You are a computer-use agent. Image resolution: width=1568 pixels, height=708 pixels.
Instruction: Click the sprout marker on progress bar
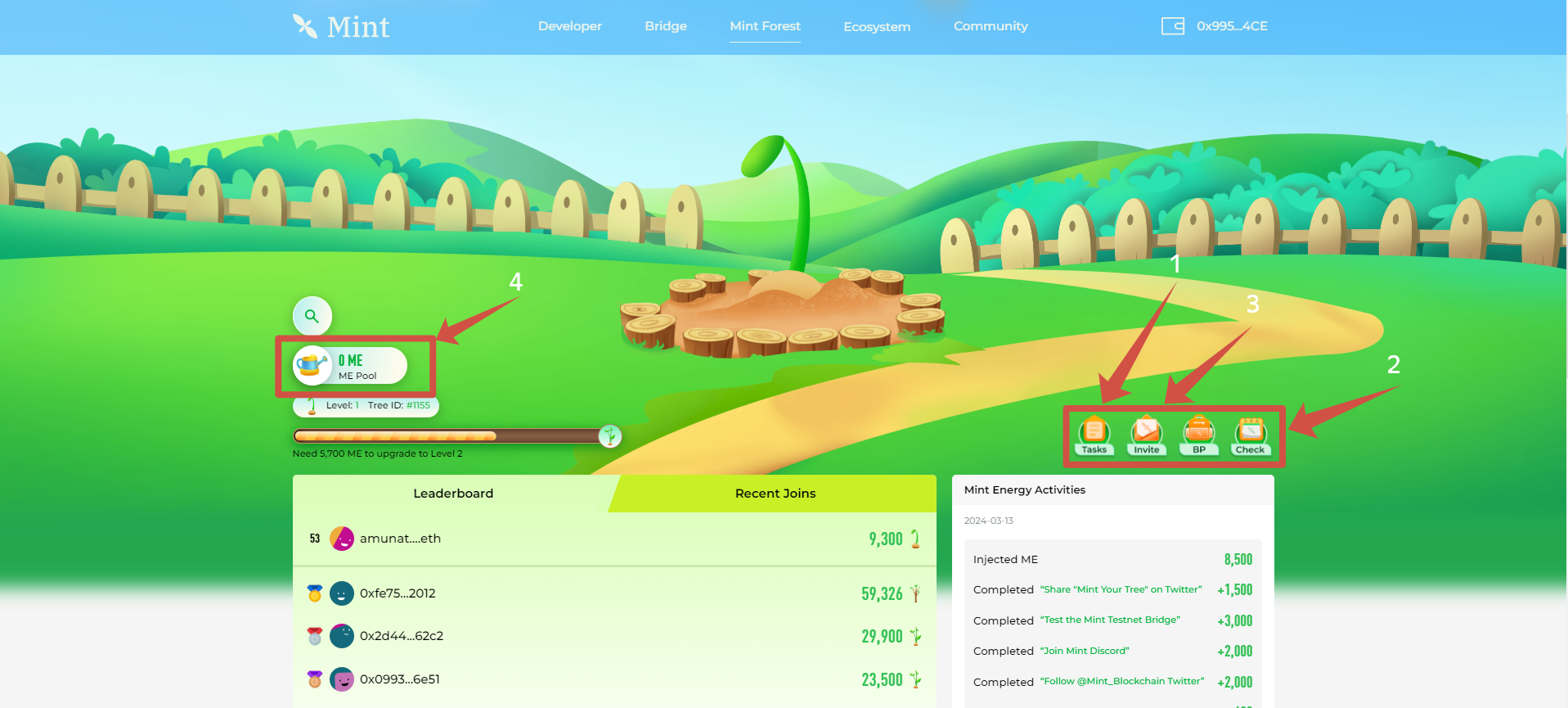pyautogui.click(x=610, y=436)
